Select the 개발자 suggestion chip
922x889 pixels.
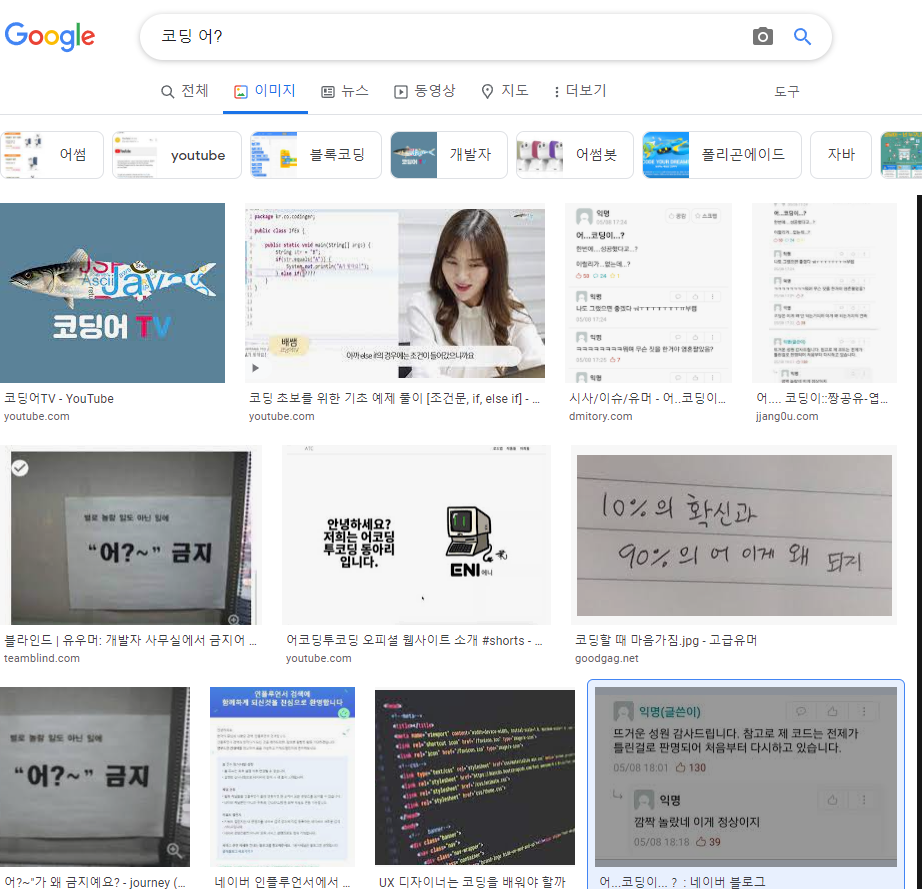pyautogui.click(x=449, y=155)
